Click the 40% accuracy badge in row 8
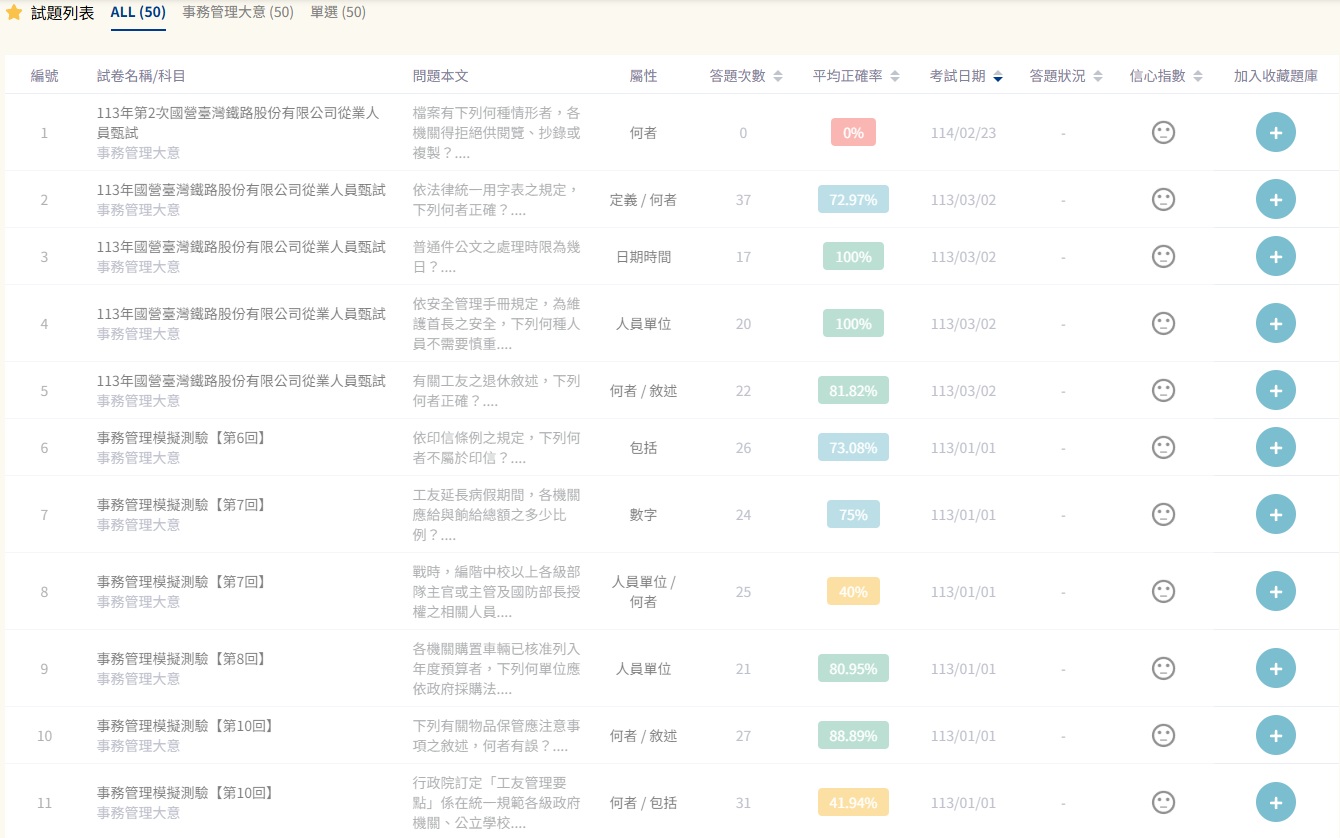 pyautogui.click(x=853, y=591)
